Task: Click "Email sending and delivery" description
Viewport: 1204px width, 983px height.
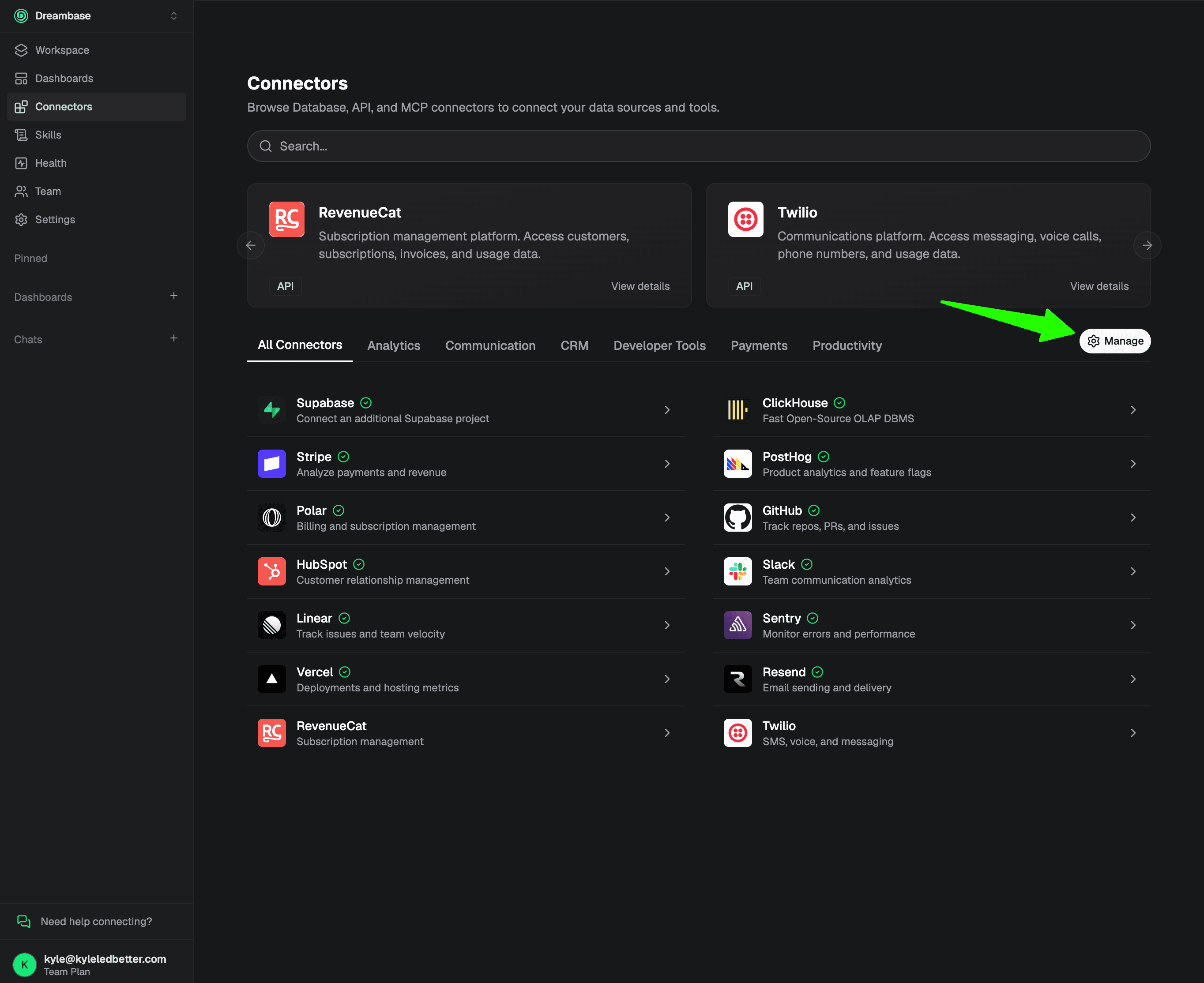Action: (x=827, y=687)
